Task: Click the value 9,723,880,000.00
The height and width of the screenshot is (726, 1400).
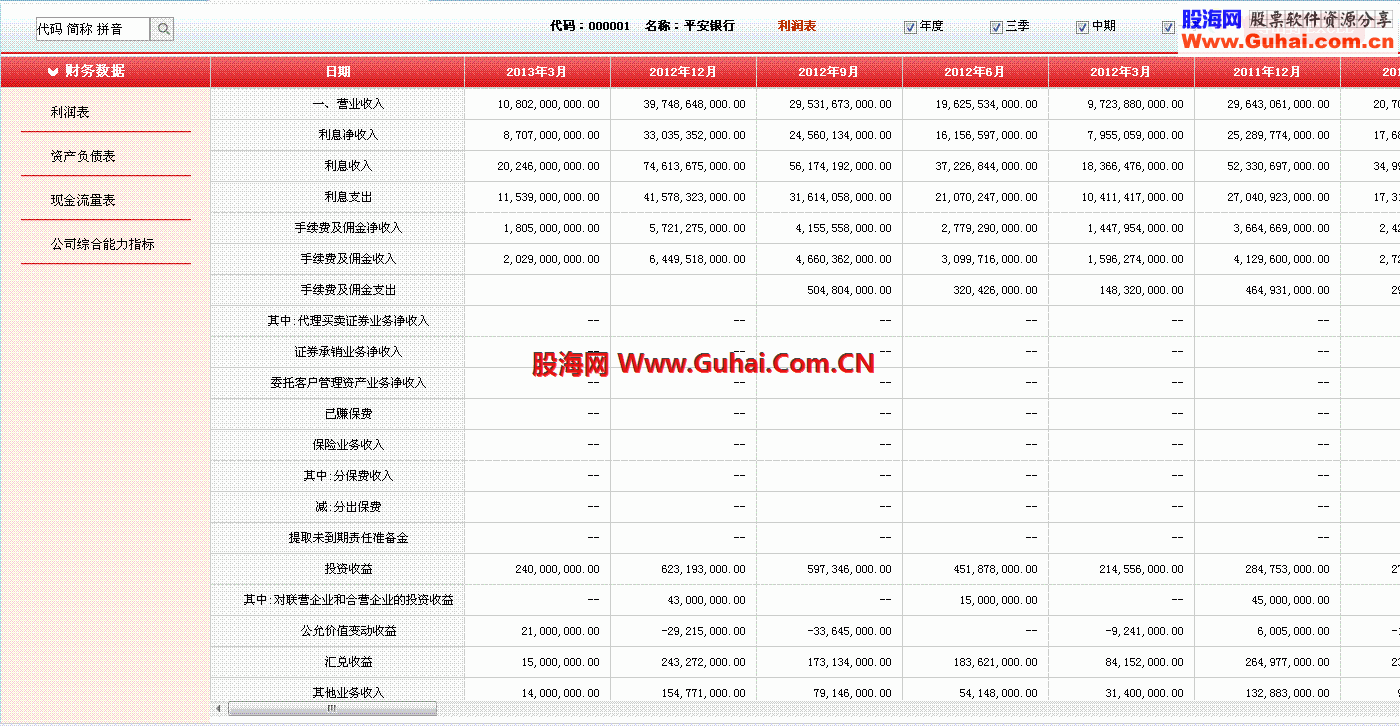Action: click(x=1135, y=104)
